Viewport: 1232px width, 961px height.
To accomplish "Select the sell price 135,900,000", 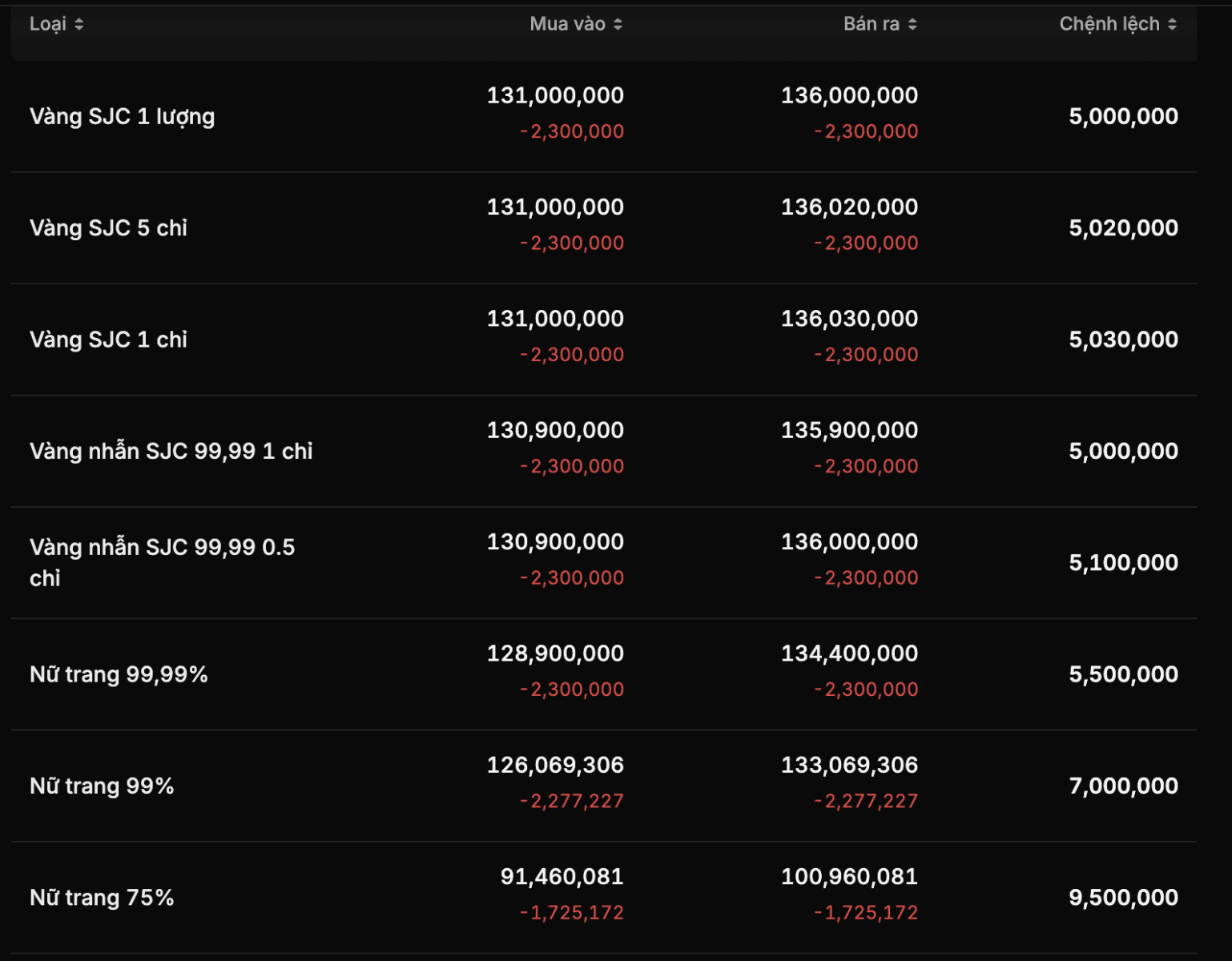I will (x=850, y=430).
